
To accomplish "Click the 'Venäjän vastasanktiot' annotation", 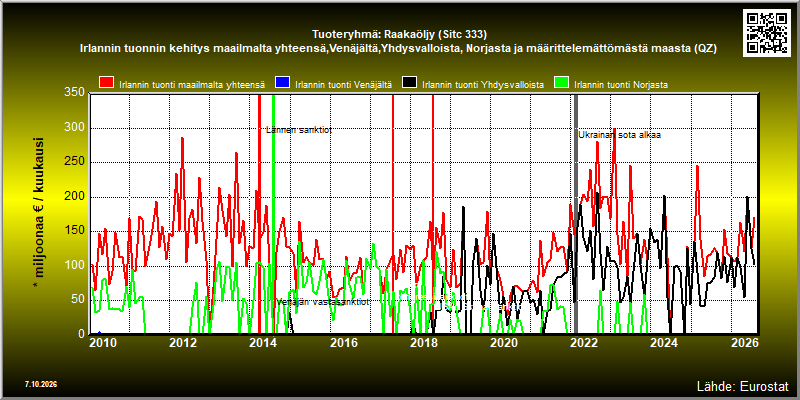I will point(323,302).
